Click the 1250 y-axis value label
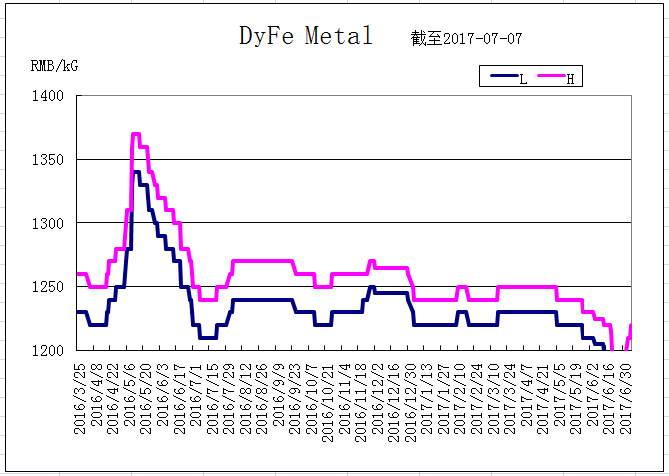Viewport: 669px width, 476px height. pyautogui.click(x=48, y=287)
